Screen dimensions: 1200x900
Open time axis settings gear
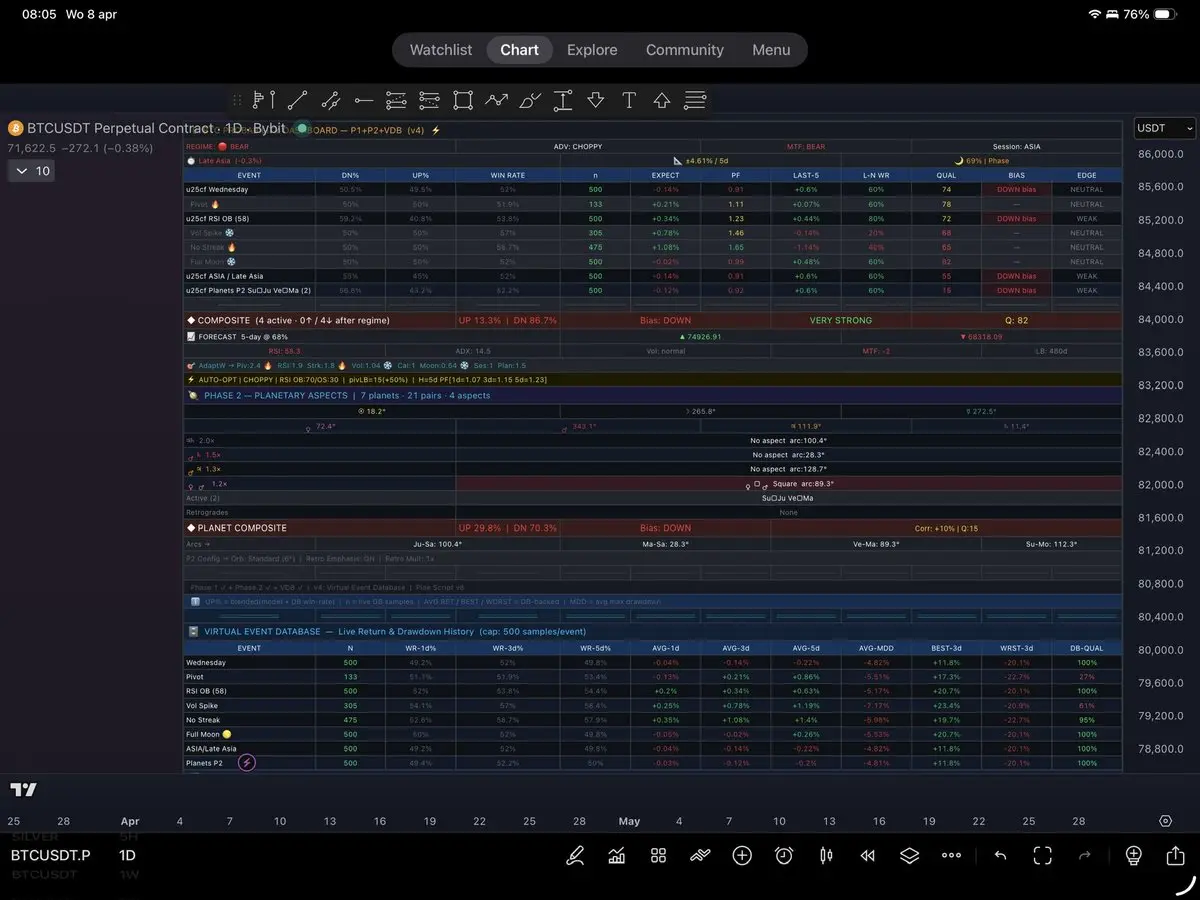(1165, 821)
